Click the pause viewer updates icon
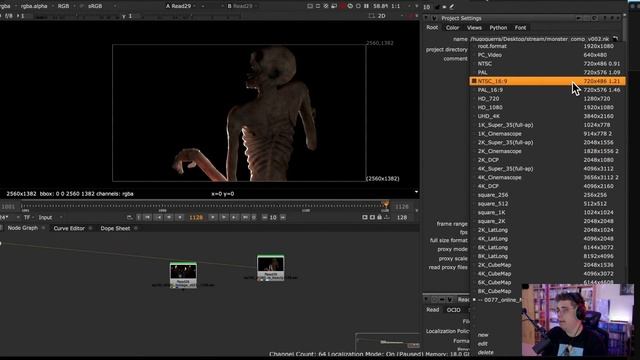Screen dimensions: 640x360 coord(366,6)
